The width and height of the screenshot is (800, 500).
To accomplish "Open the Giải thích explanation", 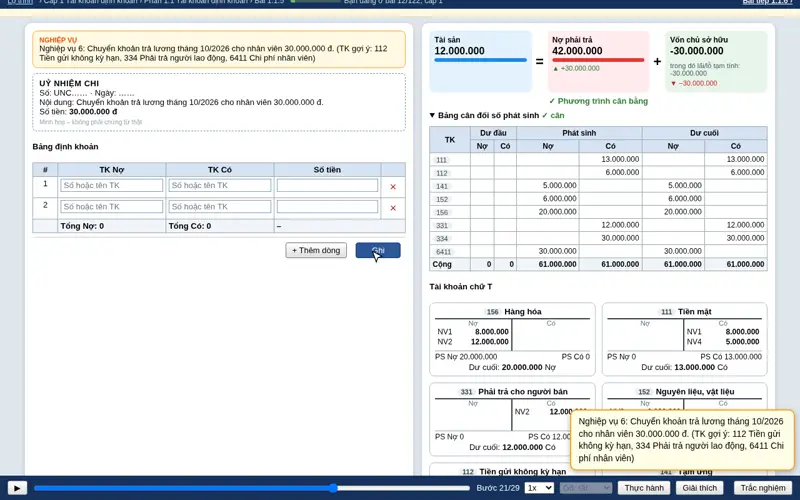I will tap(699, 488).
